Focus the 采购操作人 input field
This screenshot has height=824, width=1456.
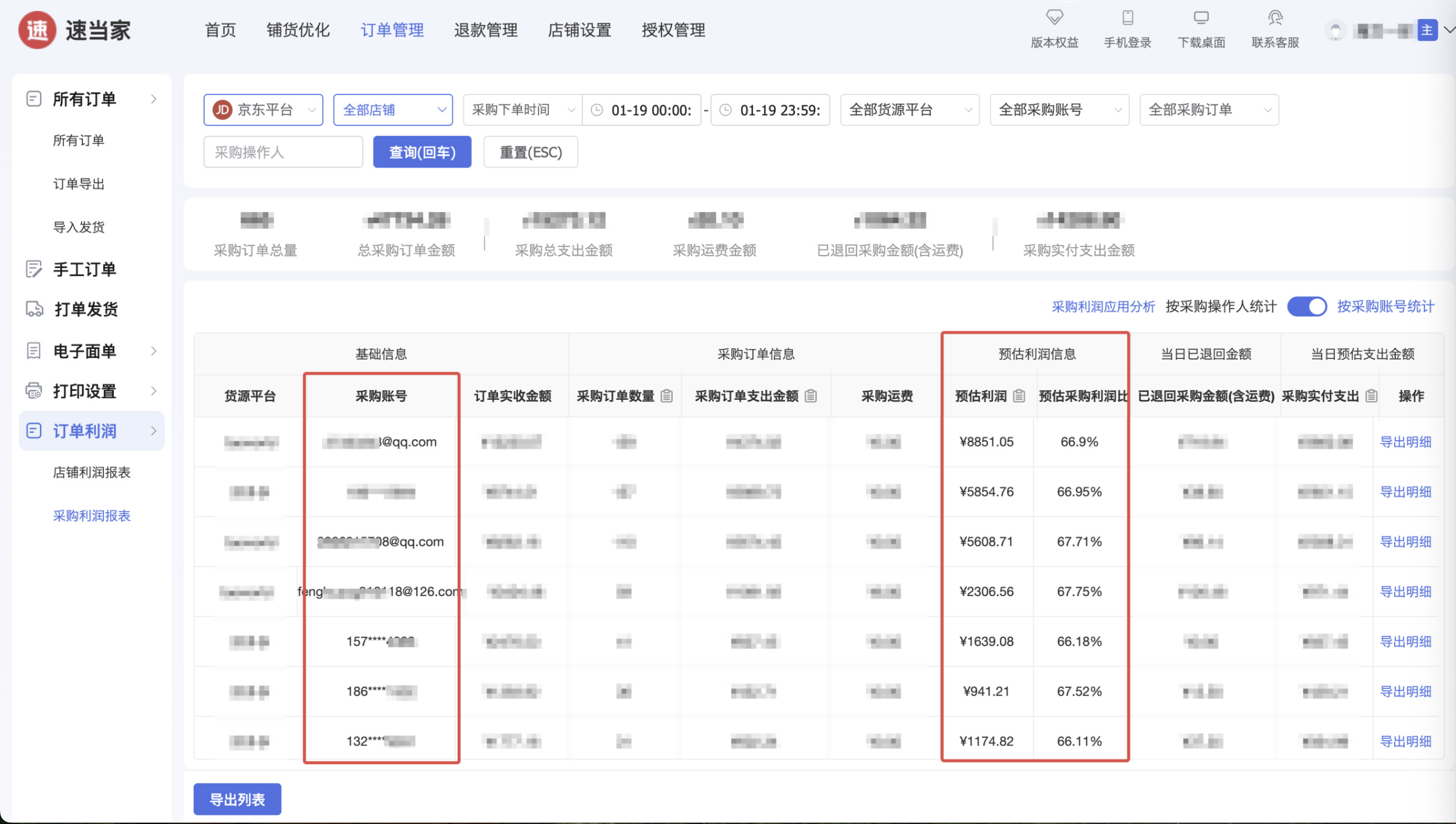283,152
